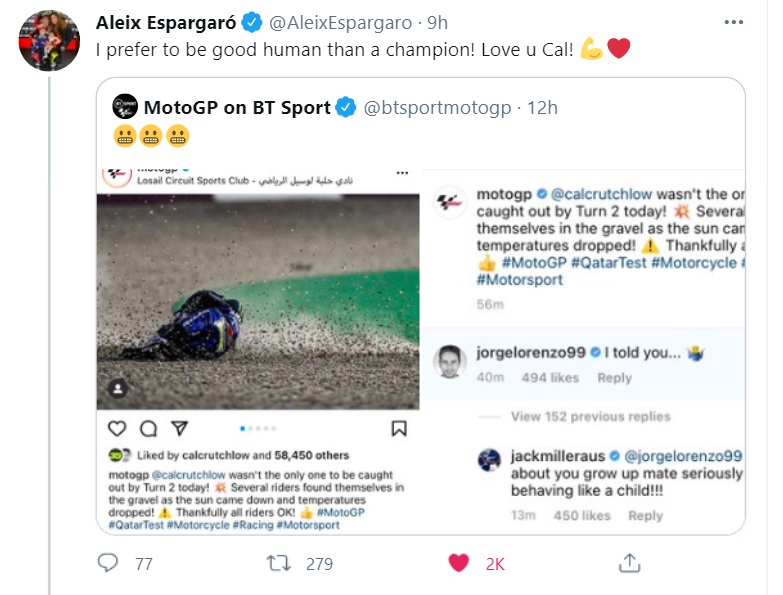Click the Instagram comment bubble in screenshot
783x595 pixels.
click(x=148, y=428)
